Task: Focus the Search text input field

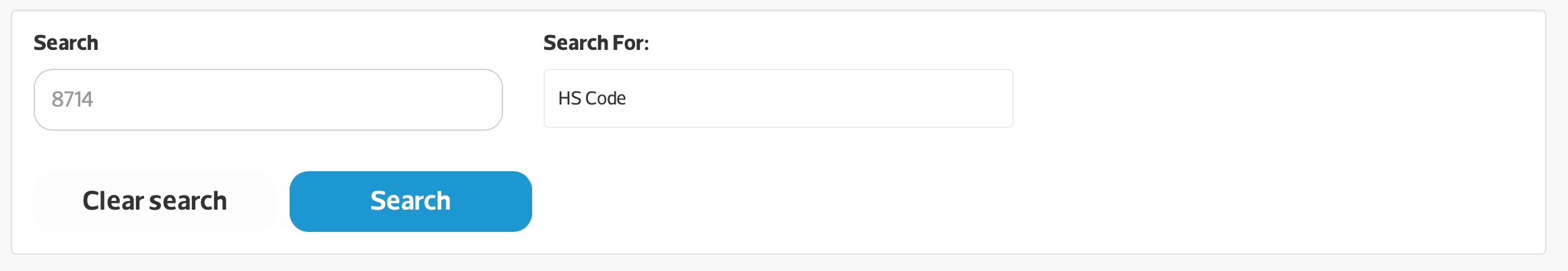Action: coord(268,100)
